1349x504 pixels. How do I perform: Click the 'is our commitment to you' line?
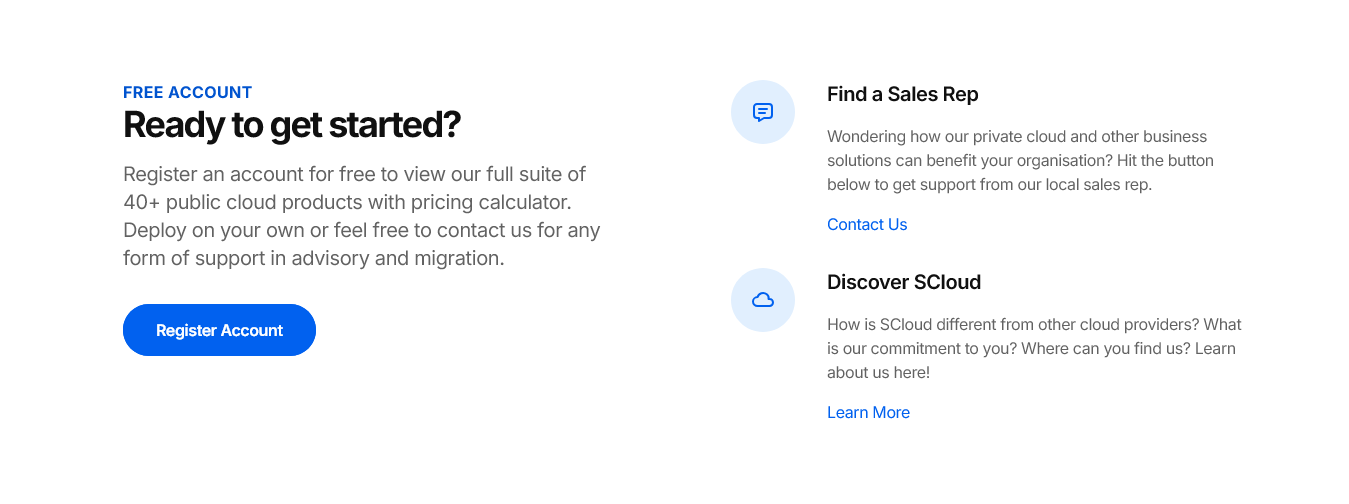1031,349
